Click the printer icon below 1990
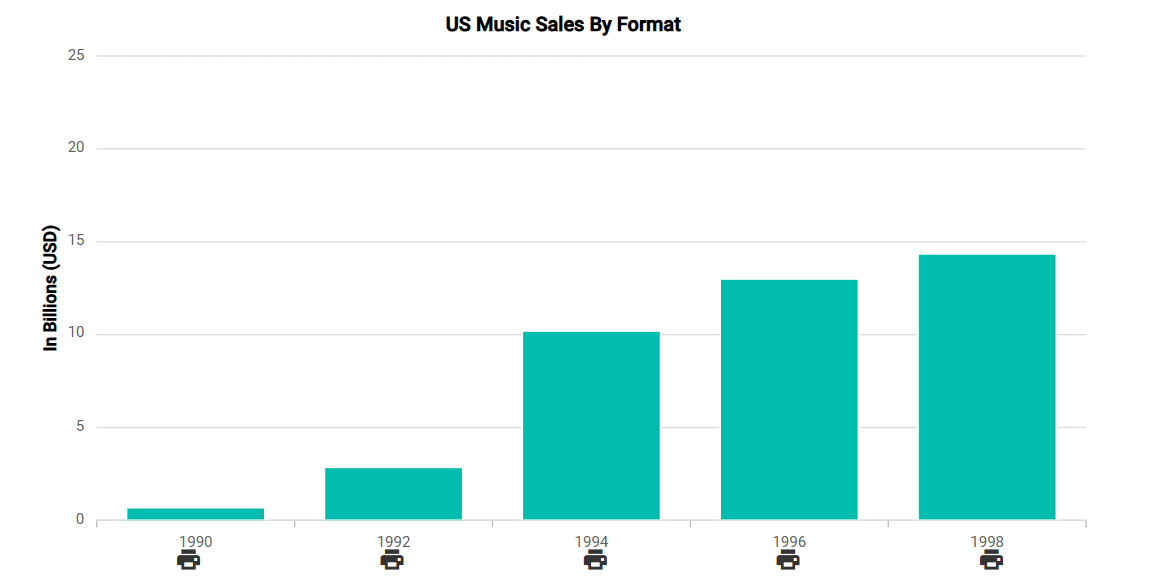1153x582 pixels. click(188, 560)
